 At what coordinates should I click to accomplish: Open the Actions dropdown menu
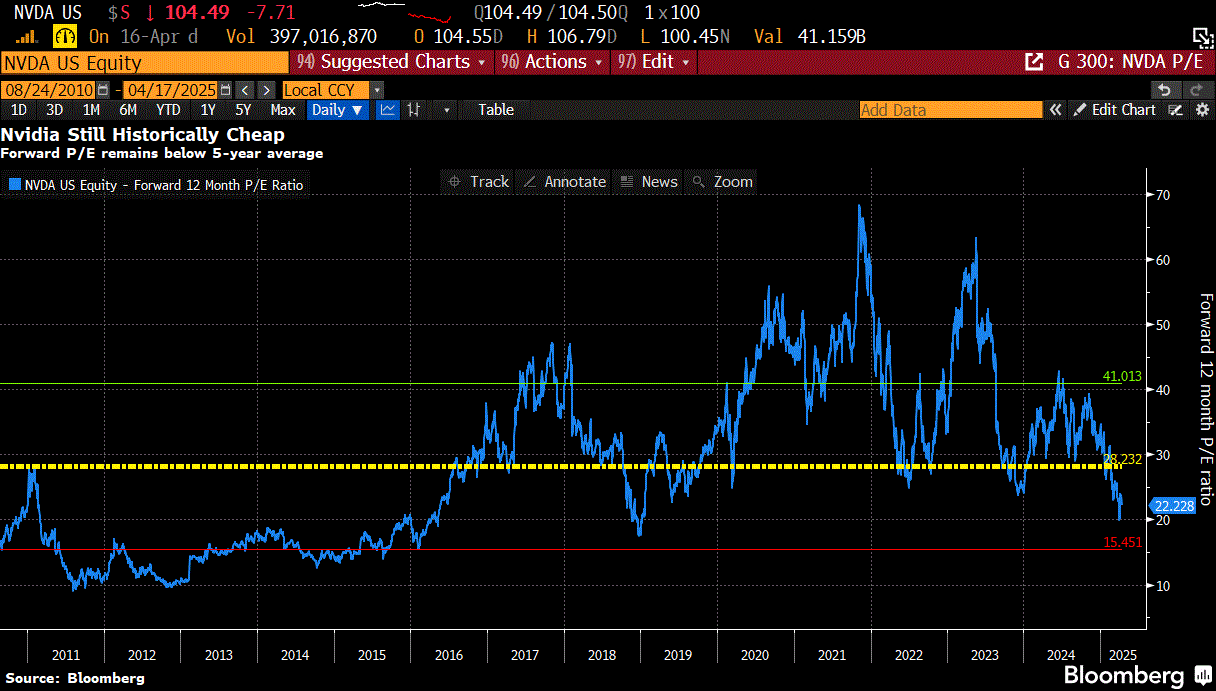click(552, 62)
